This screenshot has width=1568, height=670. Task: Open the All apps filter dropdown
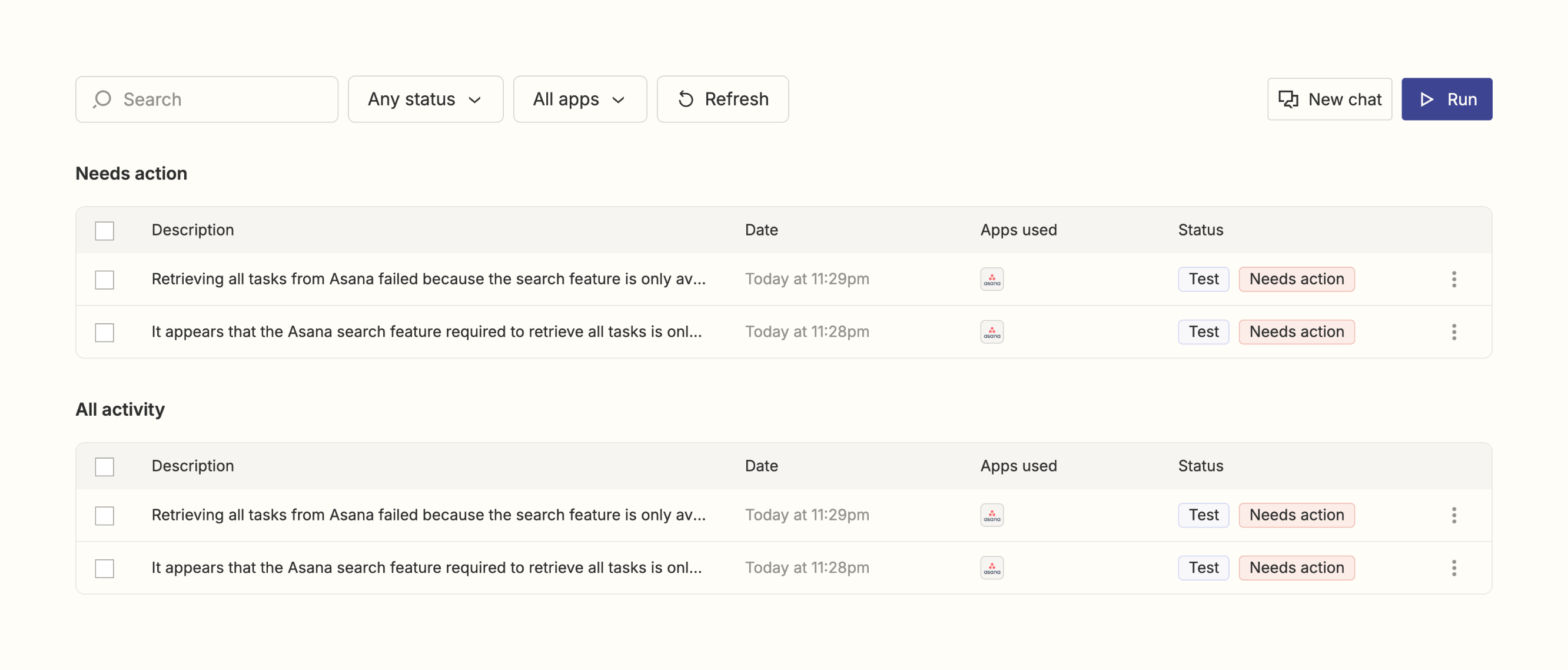coord(580,99)
